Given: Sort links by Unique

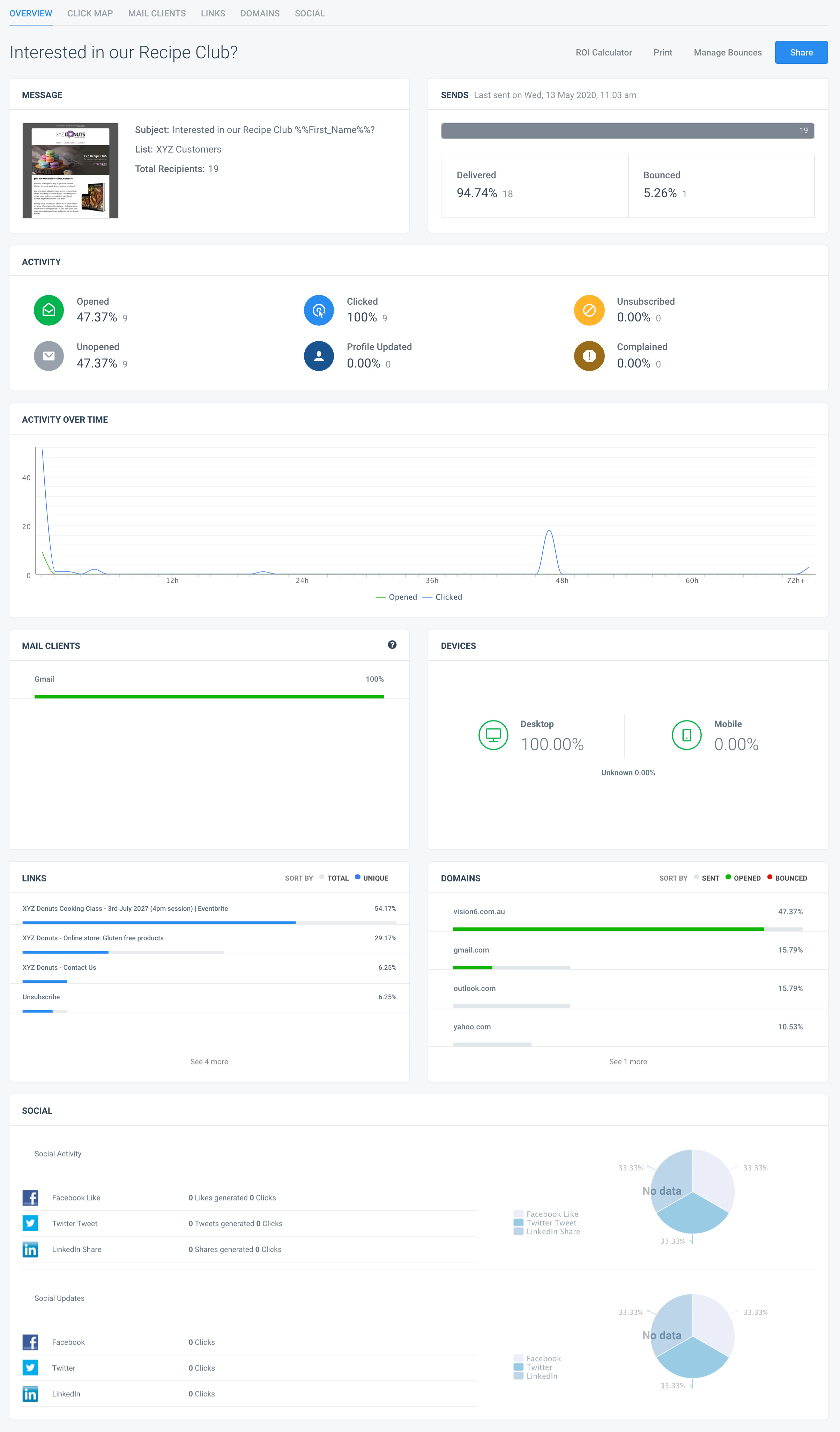Looking at the screenshot, I should pyautogui.click(x=372, y=878).
